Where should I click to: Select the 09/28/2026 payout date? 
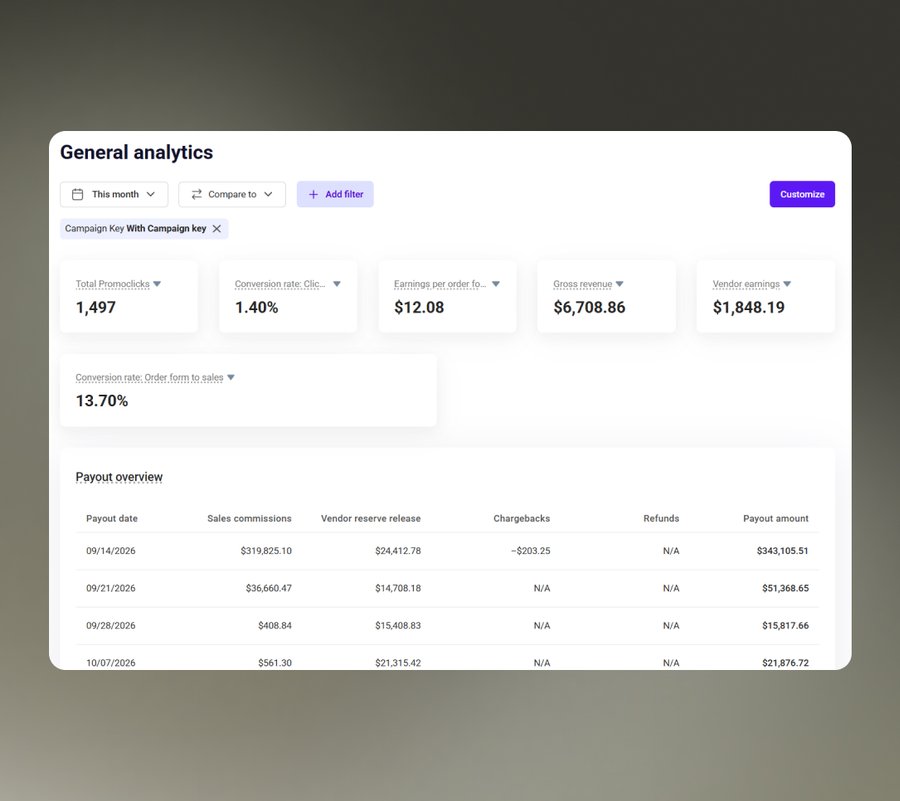coord(111,625)
